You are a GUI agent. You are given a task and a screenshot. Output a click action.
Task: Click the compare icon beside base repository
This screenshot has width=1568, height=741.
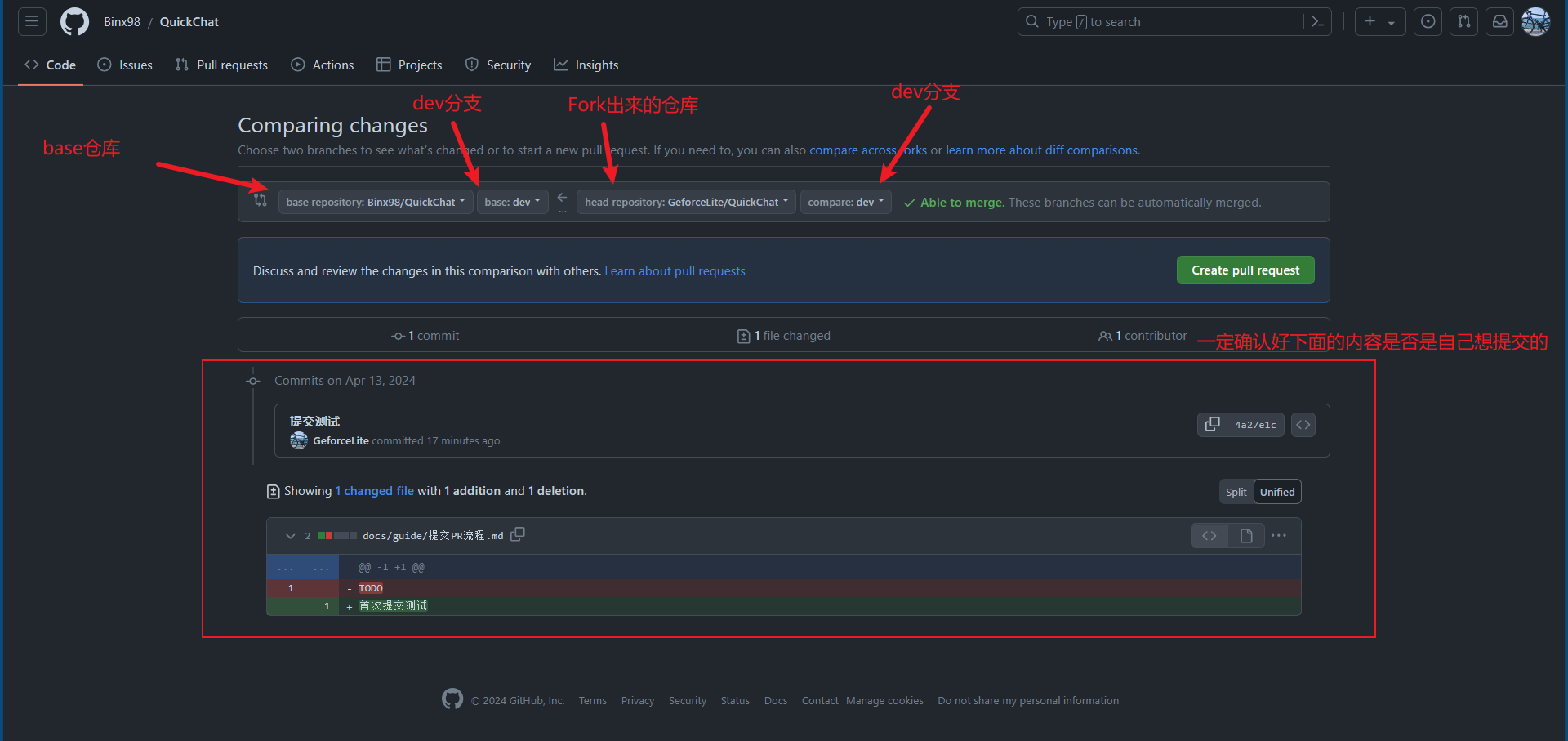pyautogui.click(x=260, y=200)
